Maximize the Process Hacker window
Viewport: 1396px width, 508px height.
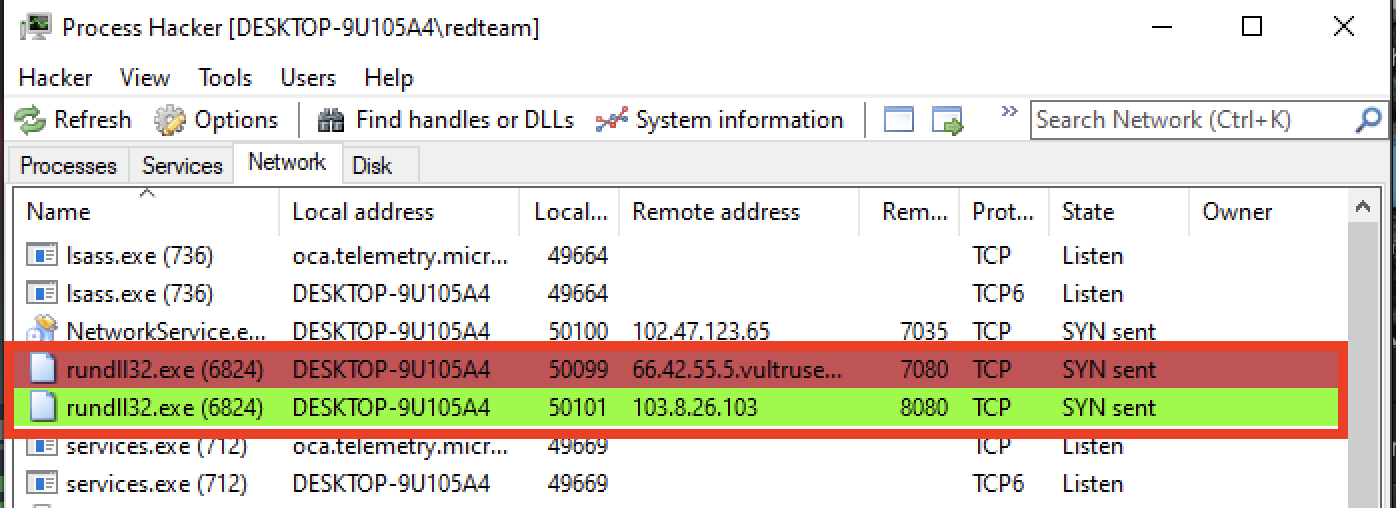coord(1252,27)
